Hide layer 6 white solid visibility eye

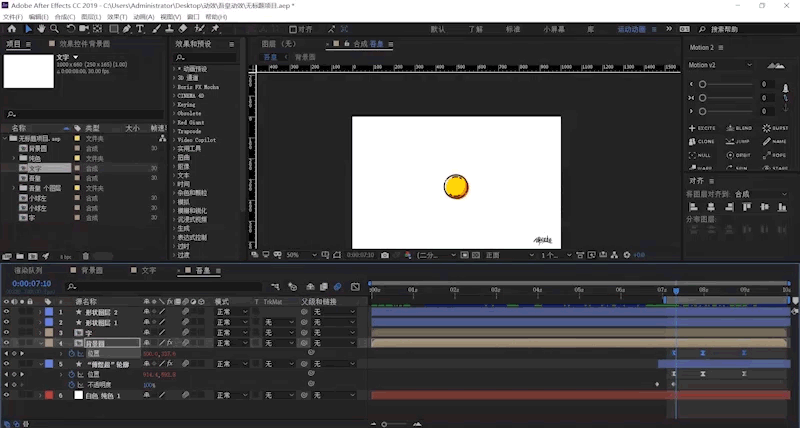(x=7, y=396)
